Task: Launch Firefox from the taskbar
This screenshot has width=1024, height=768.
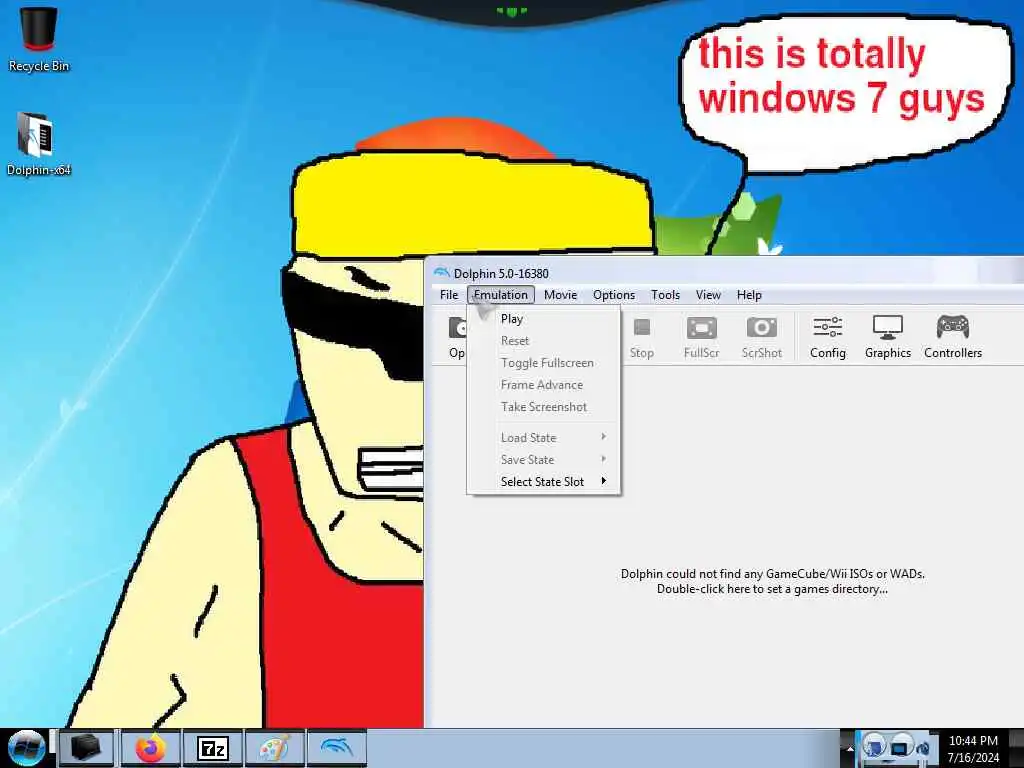Action: (150, 748)
